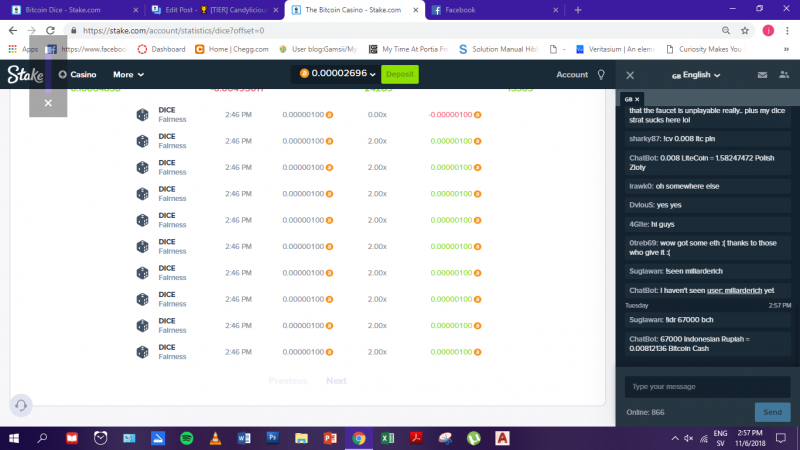Open the Windows Start menu

tap(14, 438)
